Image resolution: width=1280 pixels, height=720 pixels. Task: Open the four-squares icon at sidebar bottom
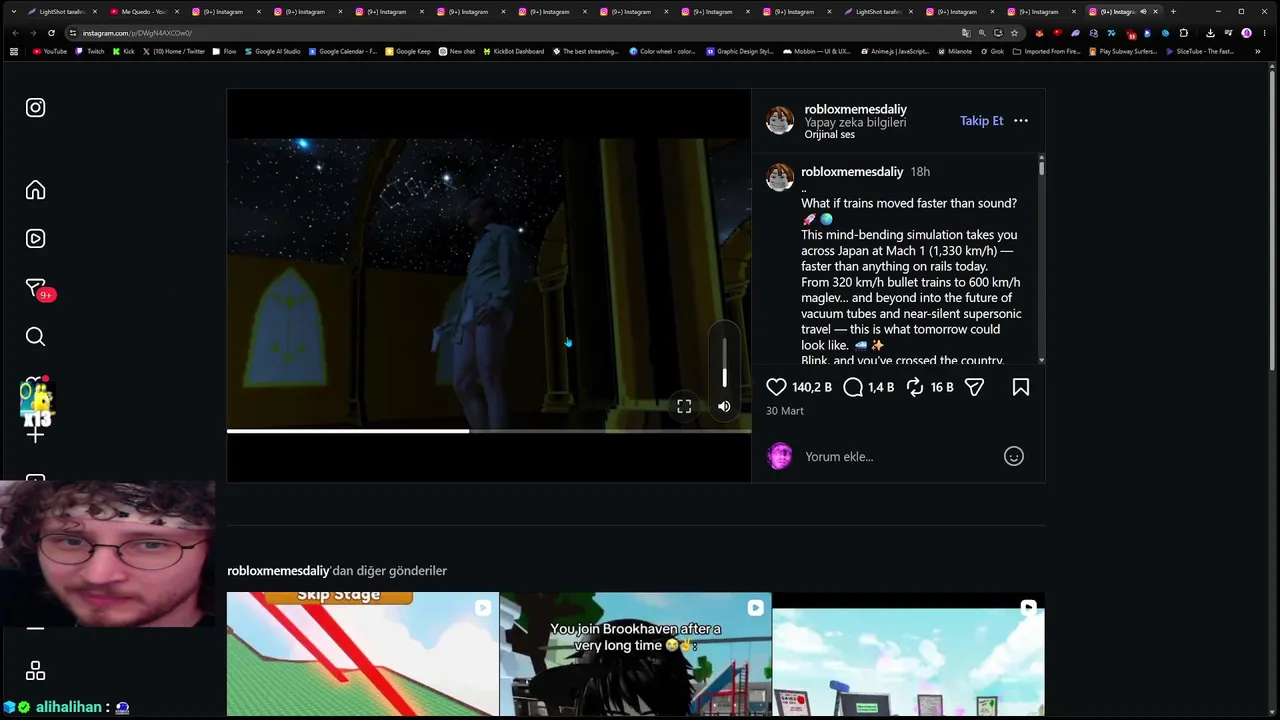pos(35,671)
